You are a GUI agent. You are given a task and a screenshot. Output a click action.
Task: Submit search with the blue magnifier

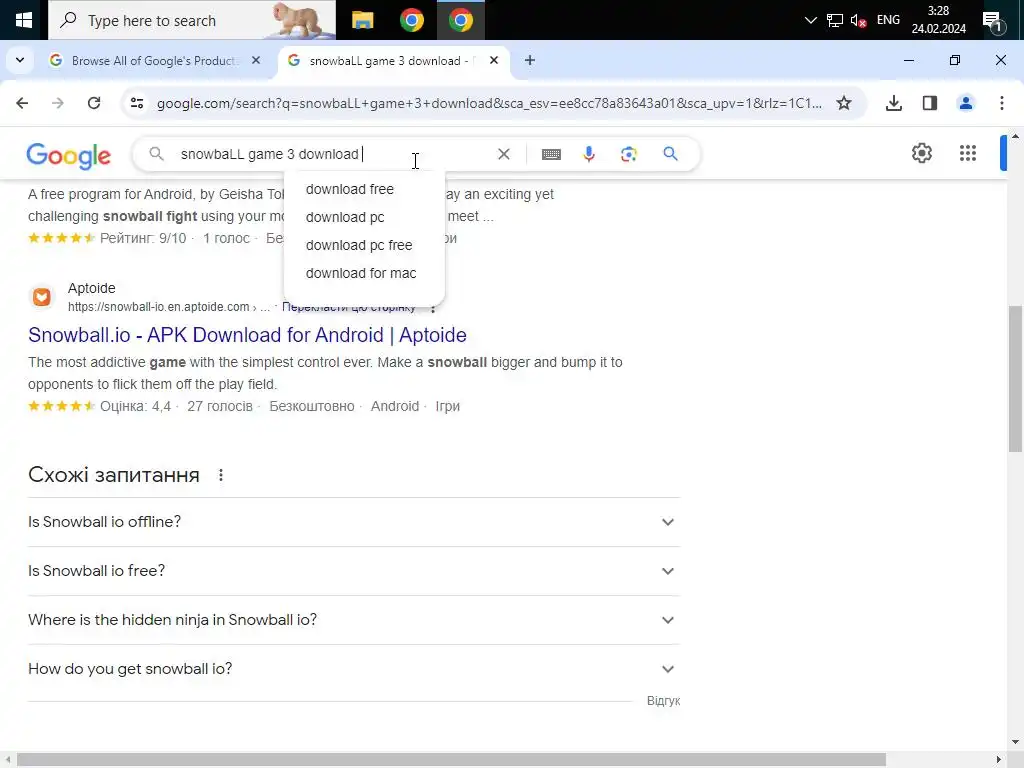click(x=670, y=154)
